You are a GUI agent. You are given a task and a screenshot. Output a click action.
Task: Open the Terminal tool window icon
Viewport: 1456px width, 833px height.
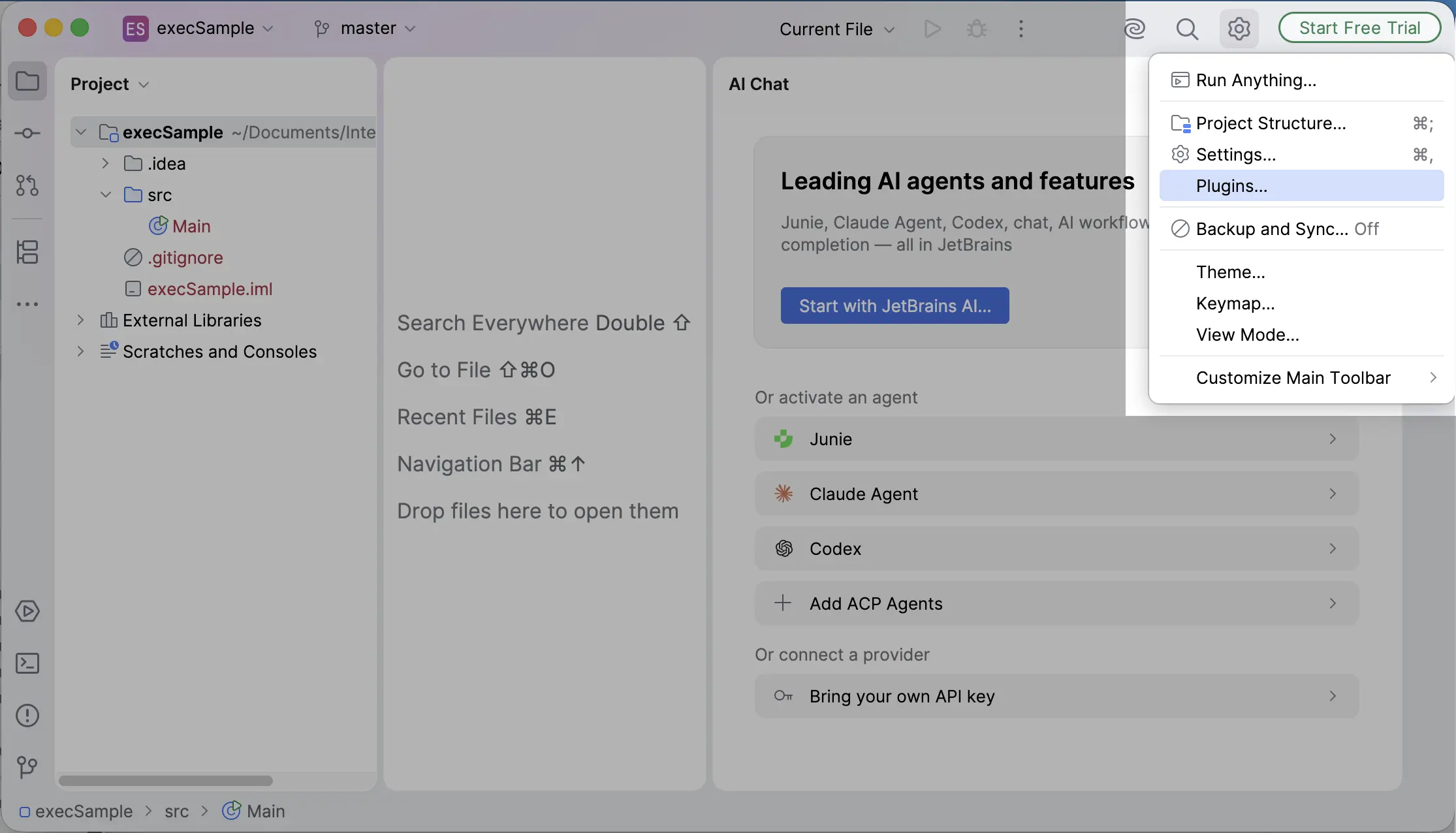click(27, 663)
